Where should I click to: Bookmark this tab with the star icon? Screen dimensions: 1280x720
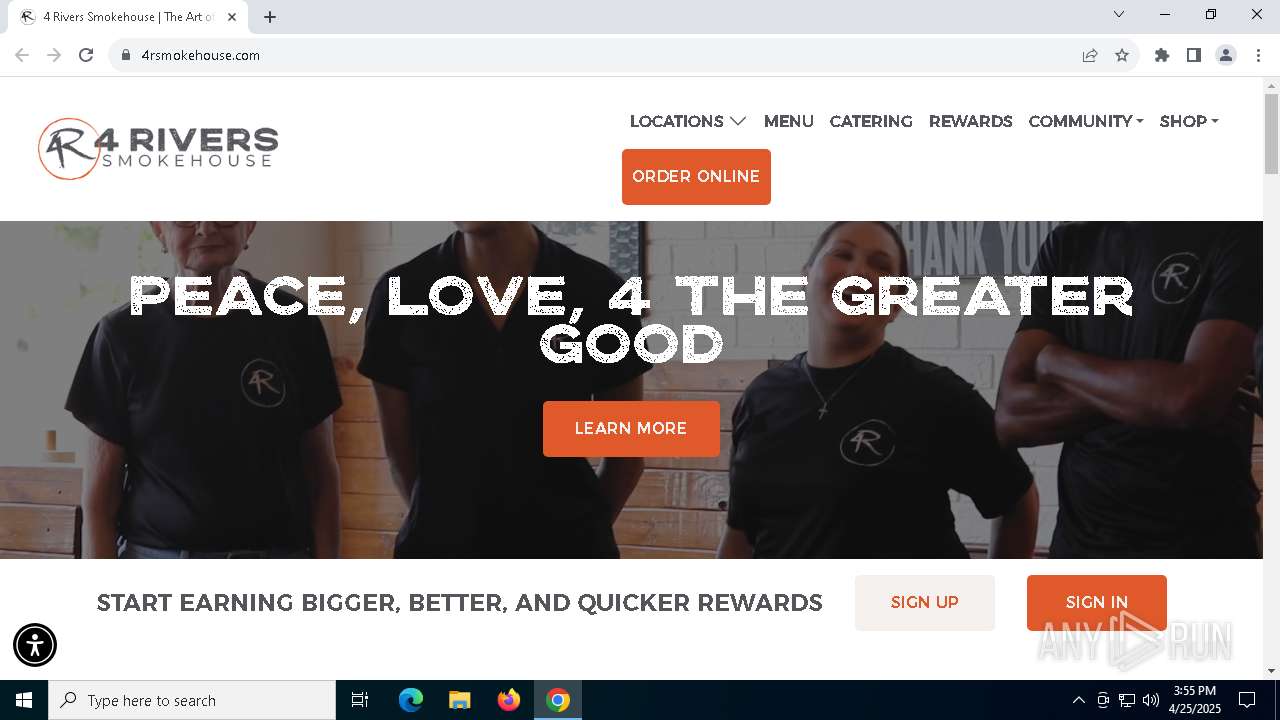1122,55
